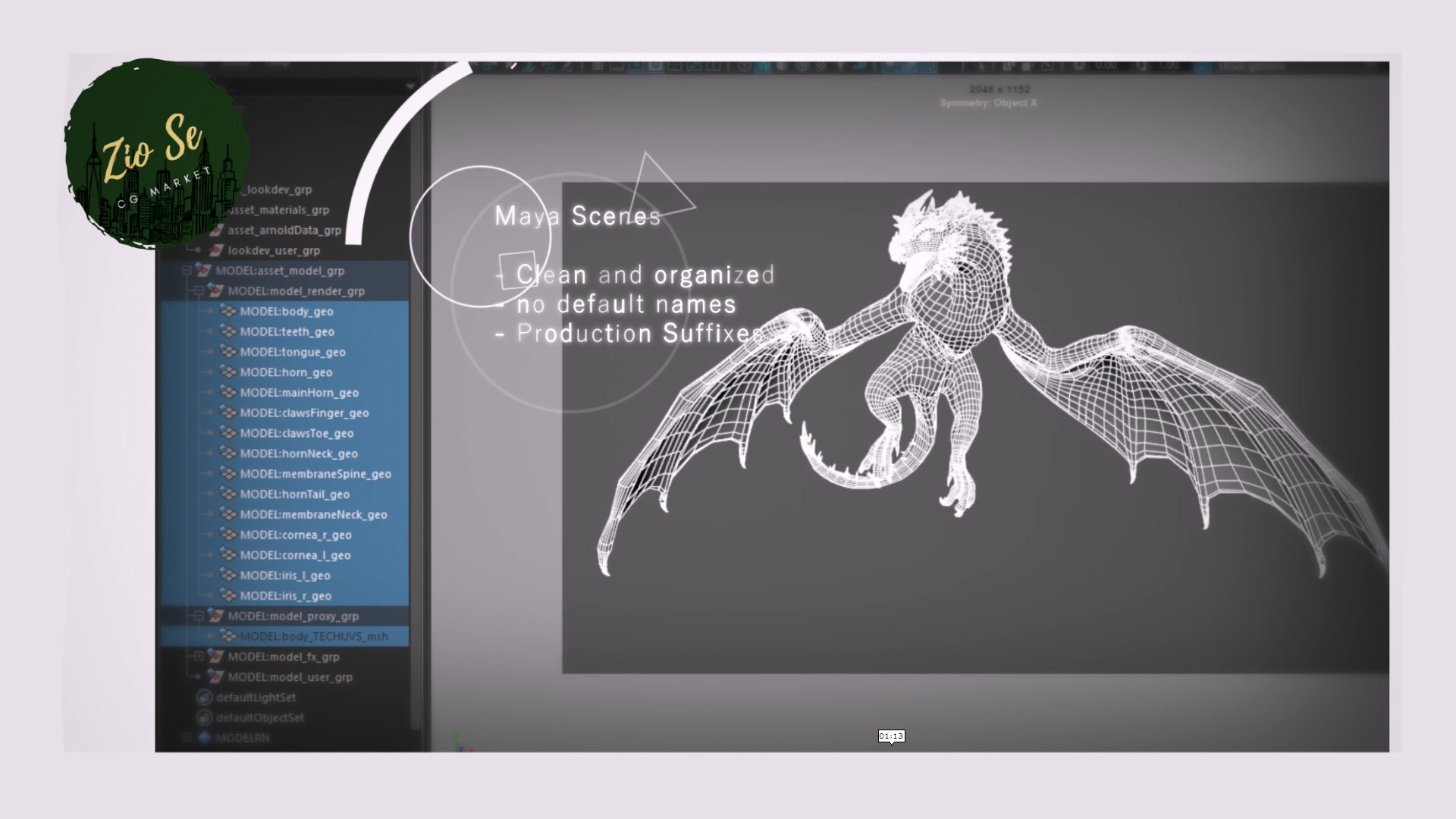Click the group icon of MODEL:asset_model_grp
This screenshot has width=1456, height=819.
[203, 271]
